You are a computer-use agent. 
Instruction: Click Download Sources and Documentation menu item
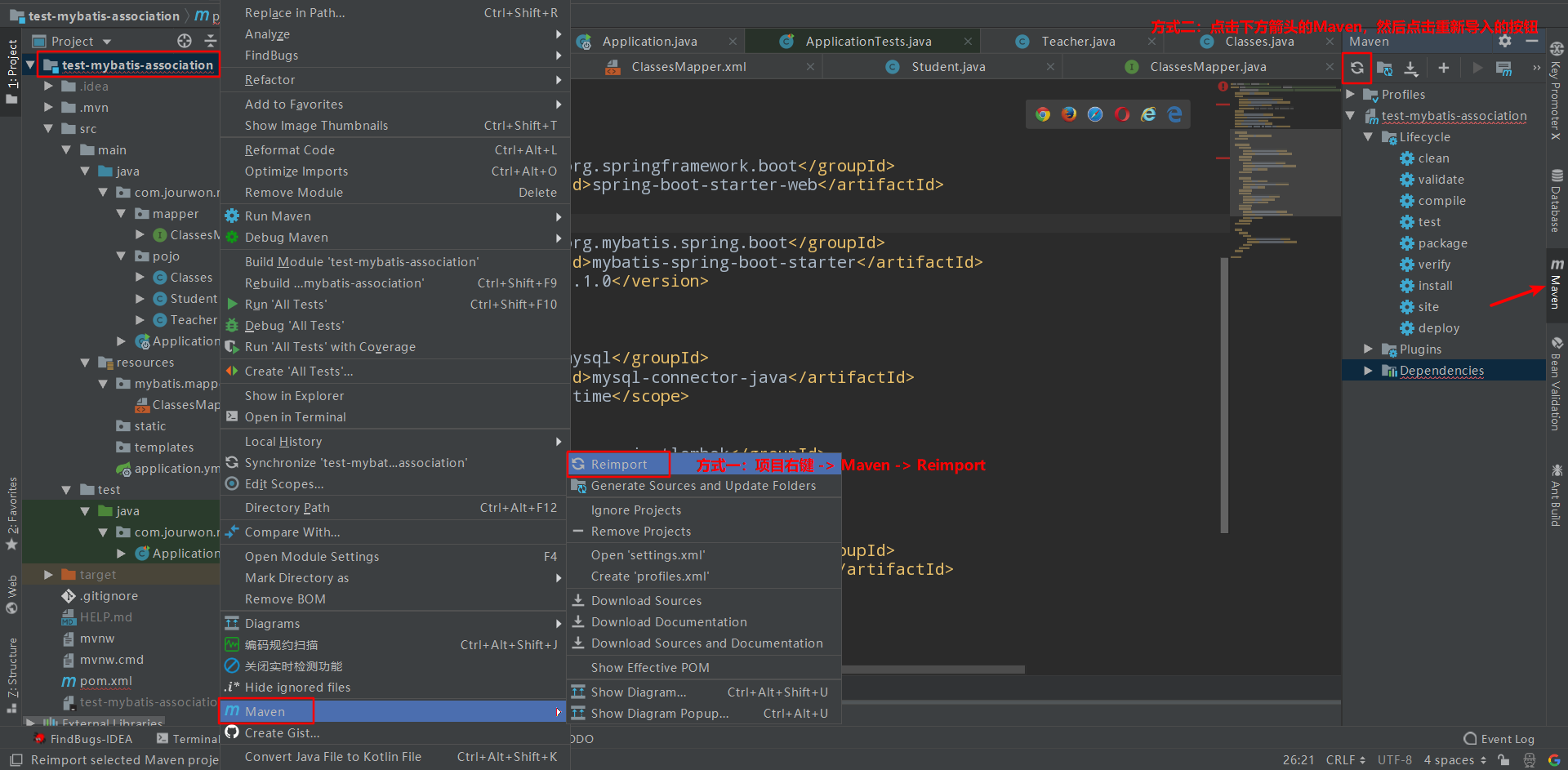pyautogui.click(x=704, y=643)
